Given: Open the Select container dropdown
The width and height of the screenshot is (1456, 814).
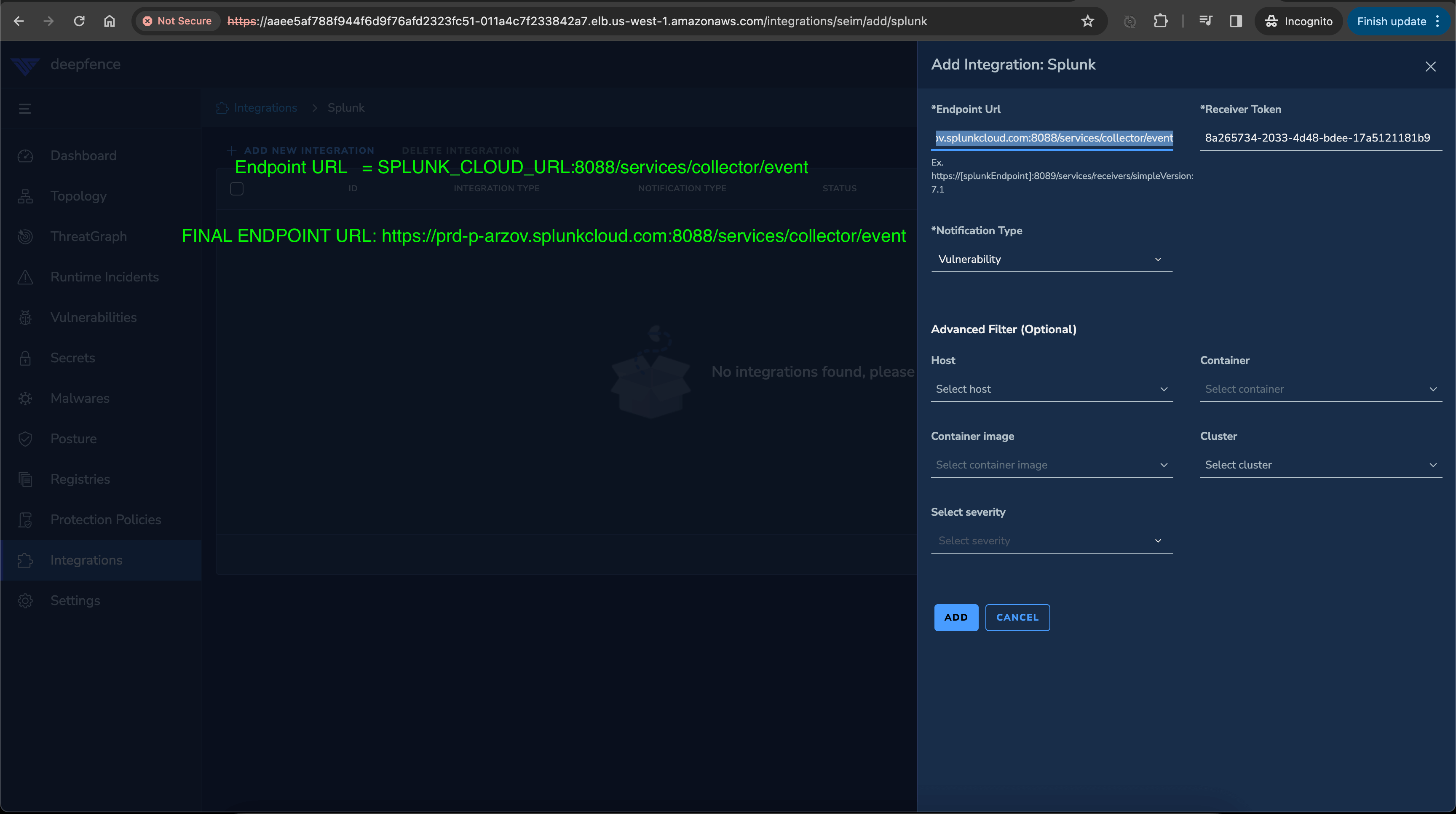Looking at the screenshot, I should click(x=1321, y=389).
